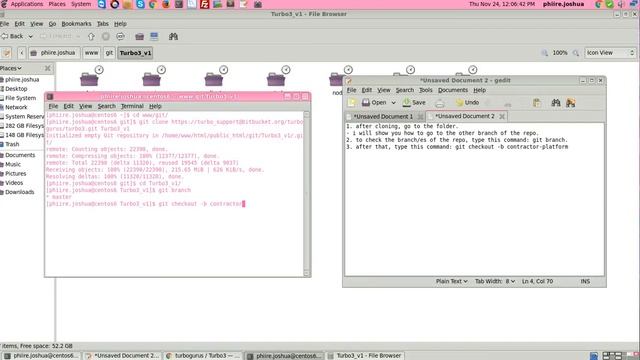The height and width of the screenshot is (360, 640).
Task: Open the Back history dropdown arrow
Action: [x=30, y=36]
